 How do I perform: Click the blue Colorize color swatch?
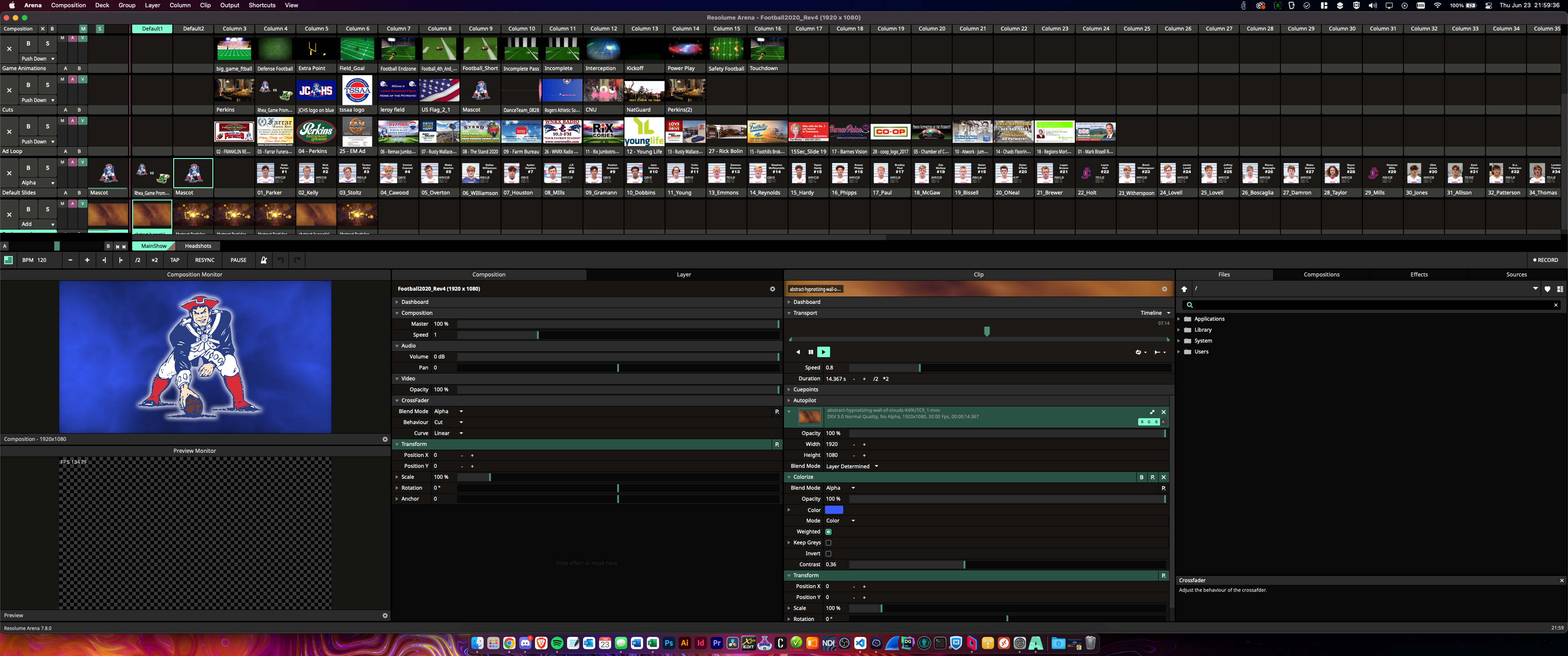[x=833, y=510]
